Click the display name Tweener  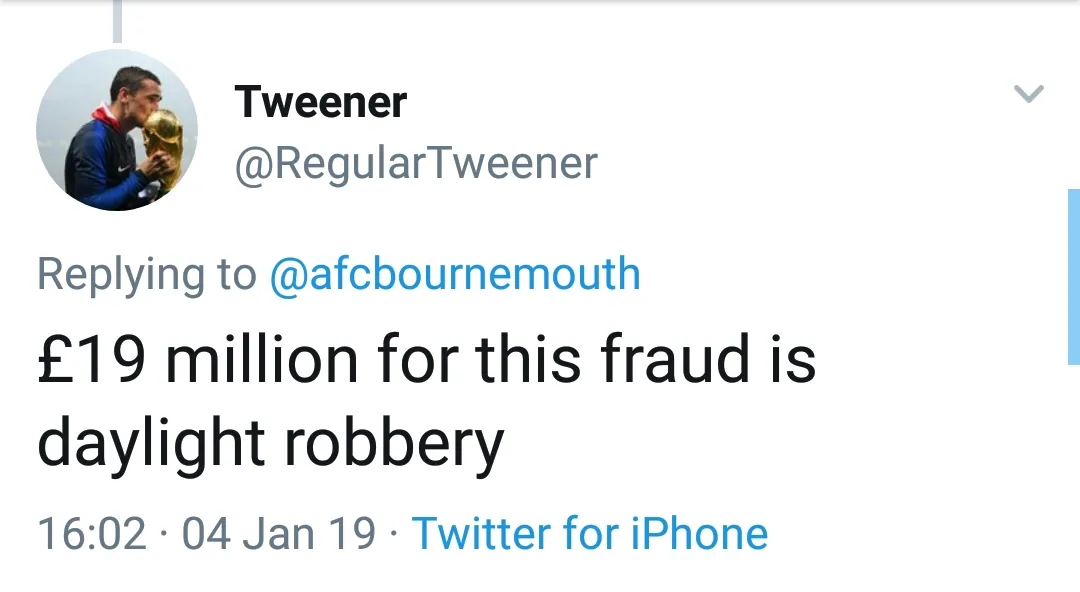click(x=321, y=102)
